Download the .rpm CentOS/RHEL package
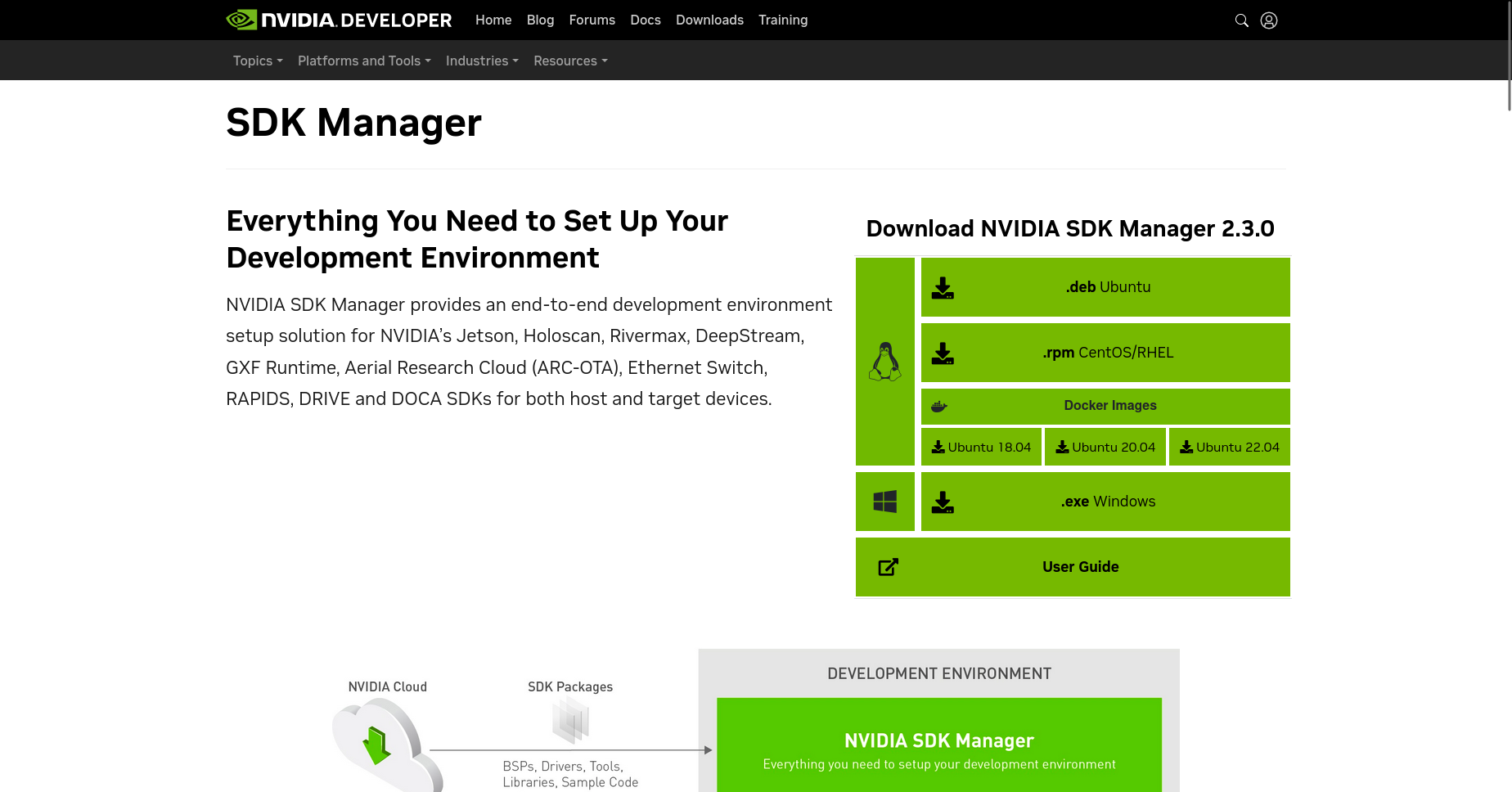 tap(1105, 353)
